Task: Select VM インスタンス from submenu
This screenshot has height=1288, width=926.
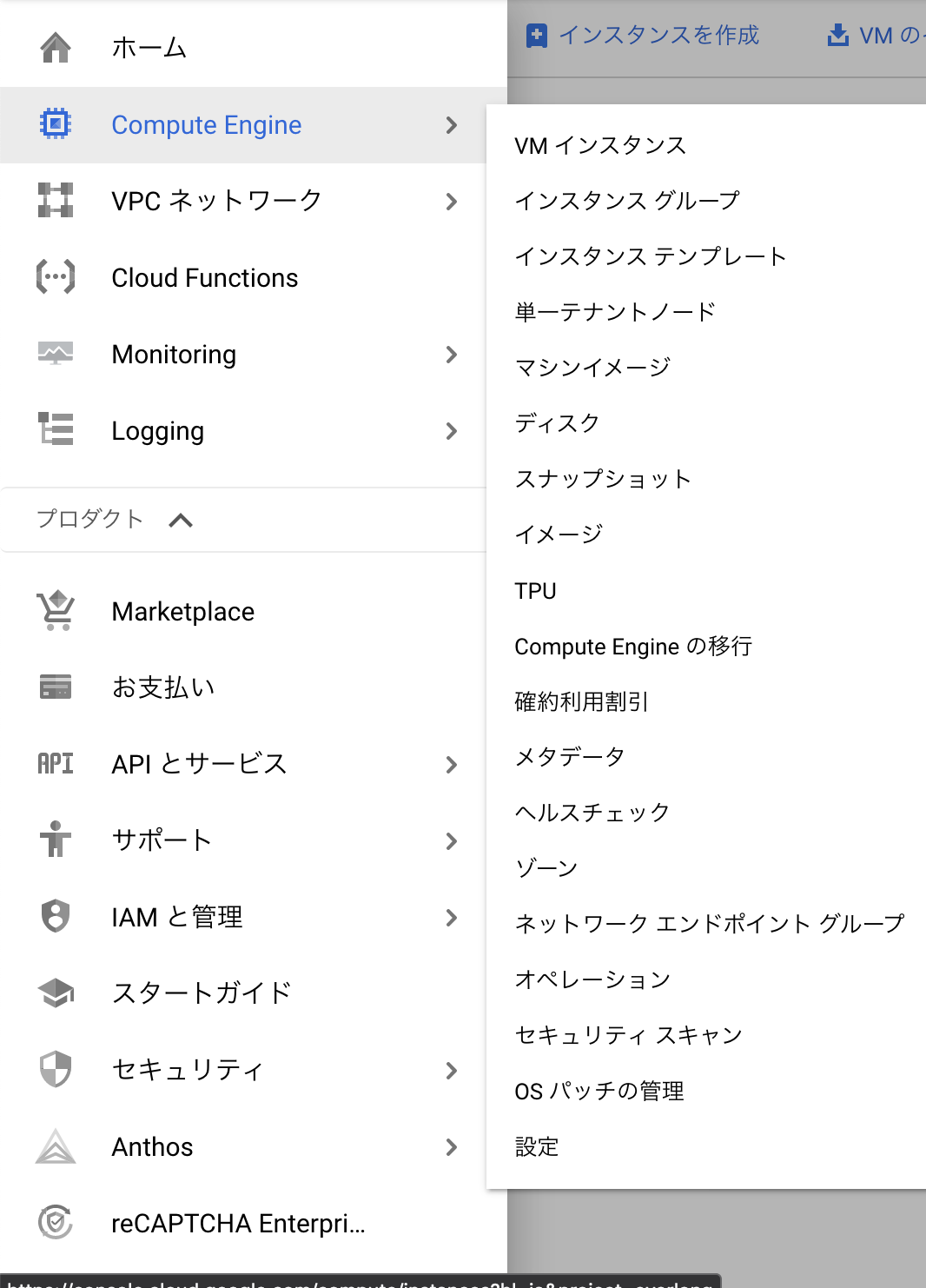Action: pyautogui.click(x=600, y=145)
